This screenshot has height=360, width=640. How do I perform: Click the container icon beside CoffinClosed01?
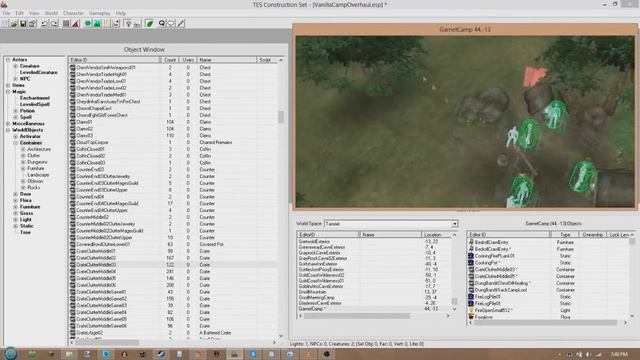tap(73, 149)
